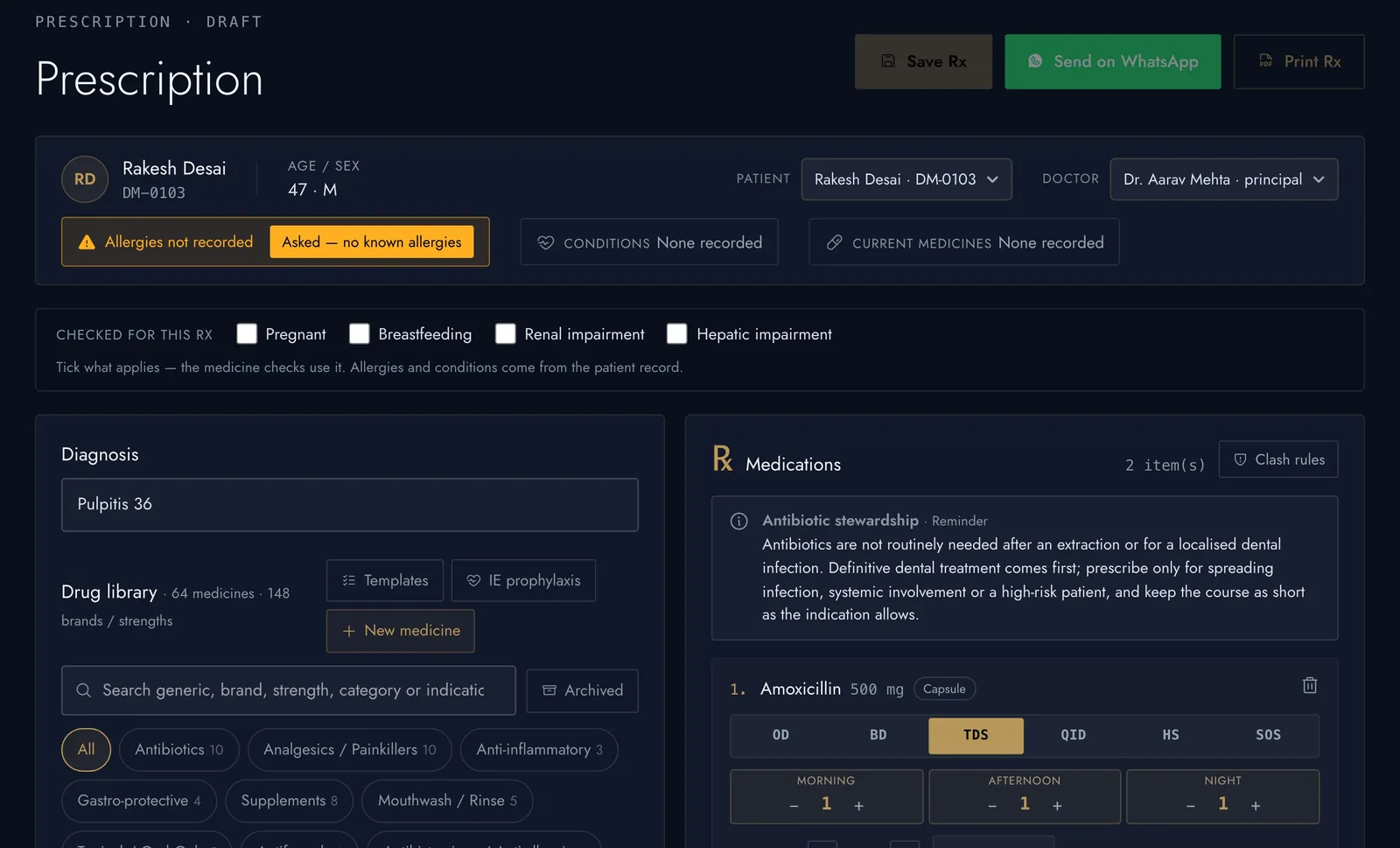
Task: Click the current medicines pill icon
Action: 835,242
